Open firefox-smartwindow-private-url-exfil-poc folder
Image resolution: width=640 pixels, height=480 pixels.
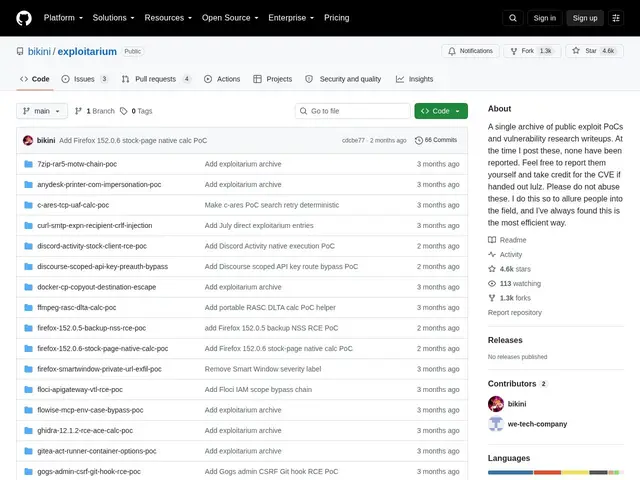point(99,369)
